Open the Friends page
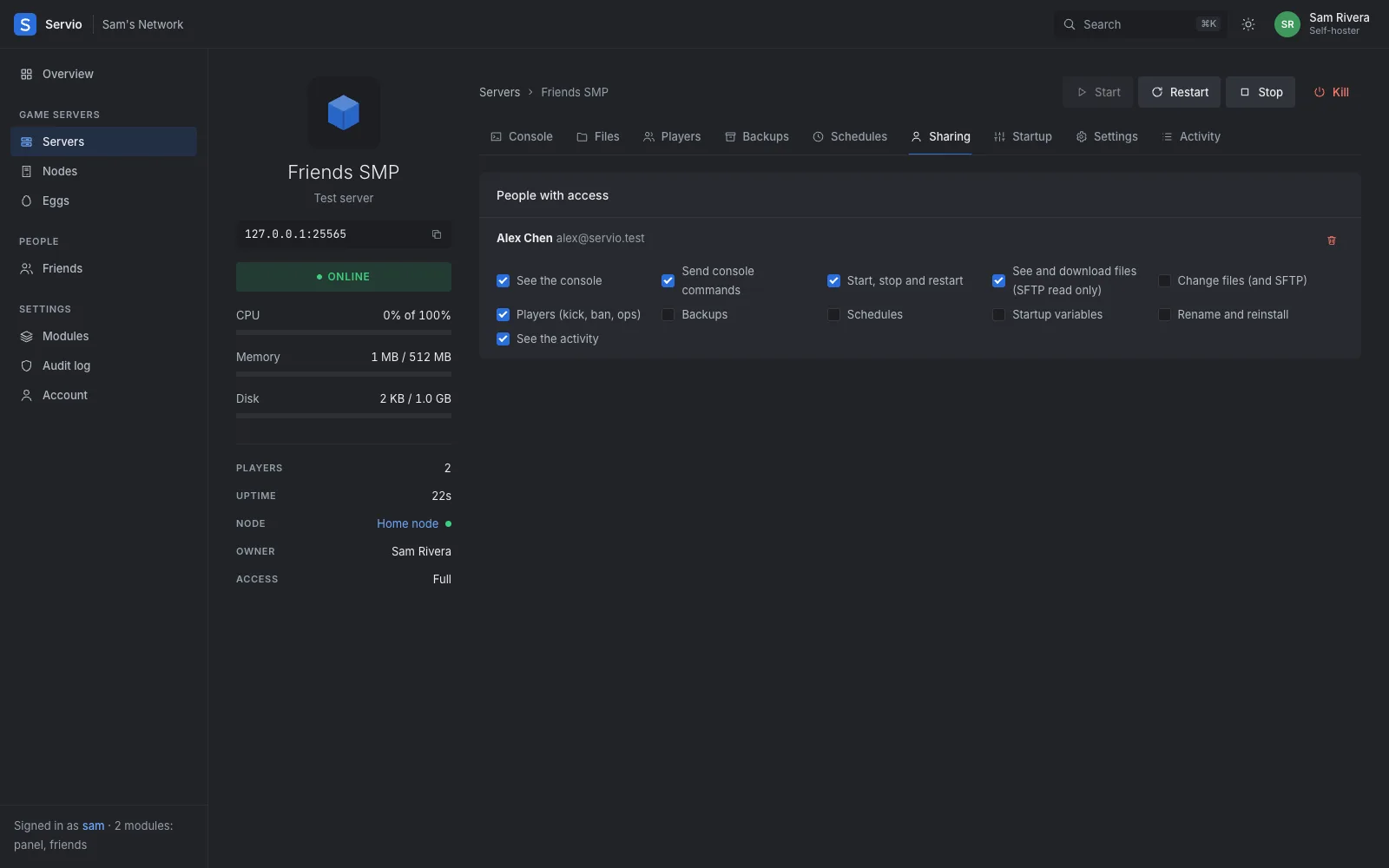 104,268
